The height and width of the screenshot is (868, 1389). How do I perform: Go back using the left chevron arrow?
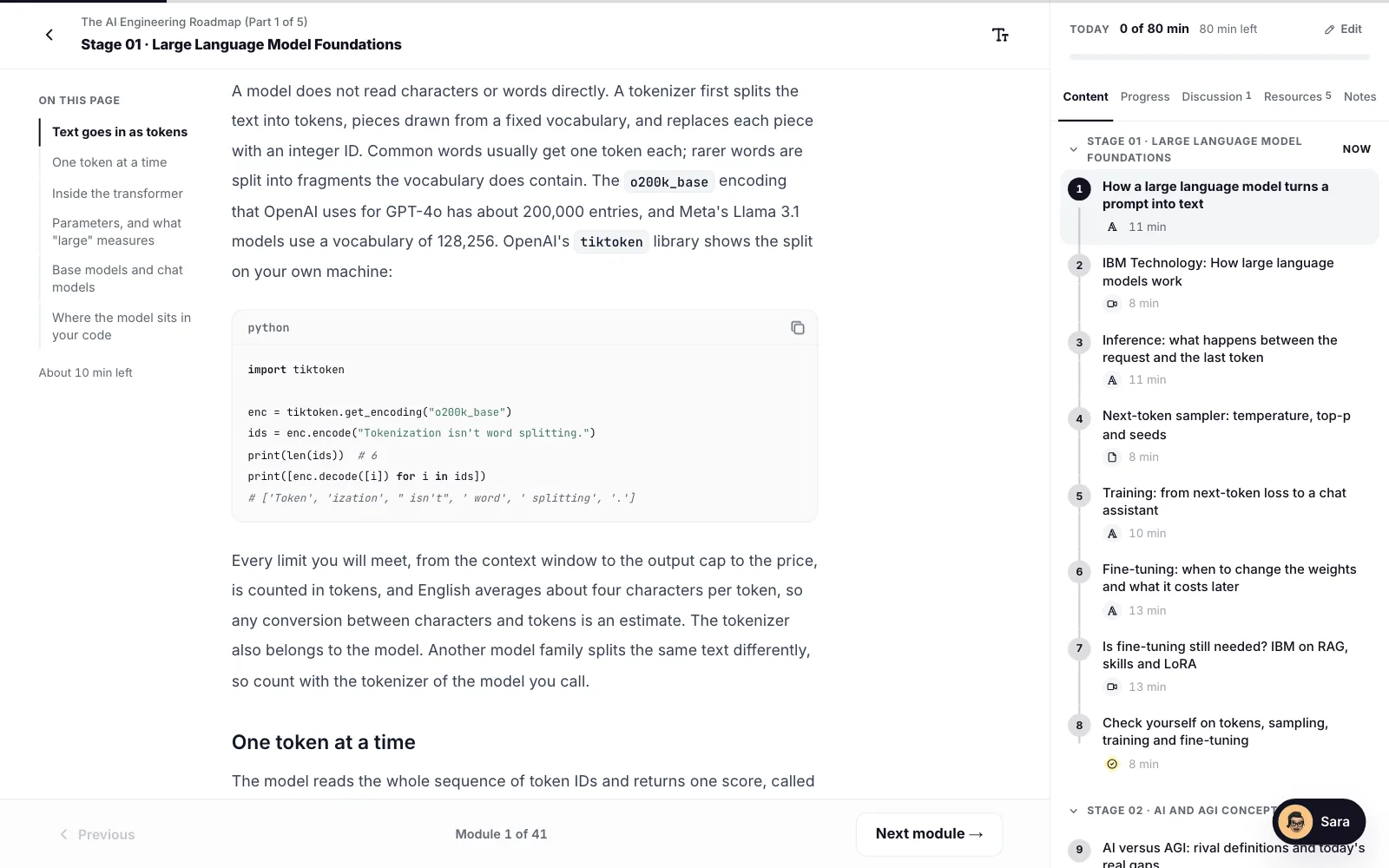(x=49, y=35)
